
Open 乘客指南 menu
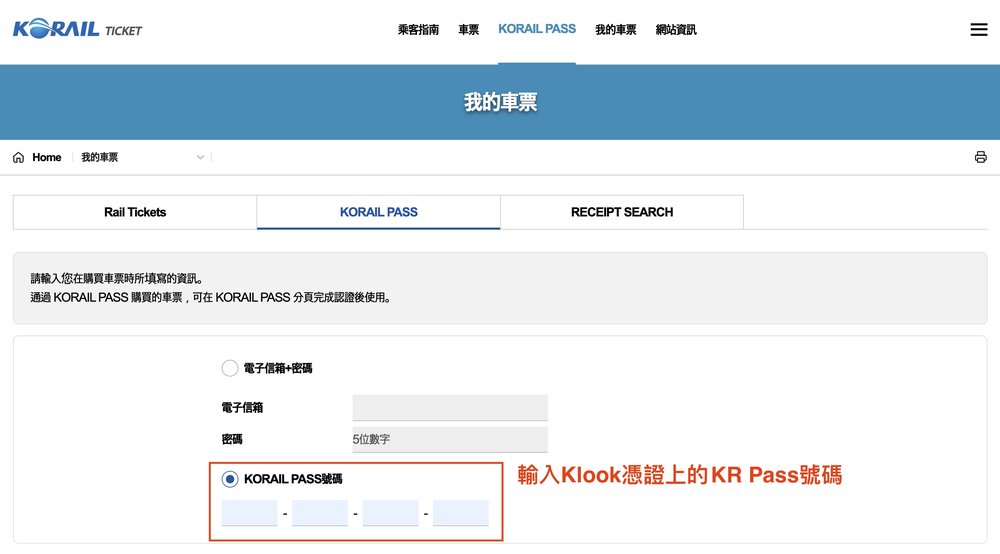[x=418, y=29]
